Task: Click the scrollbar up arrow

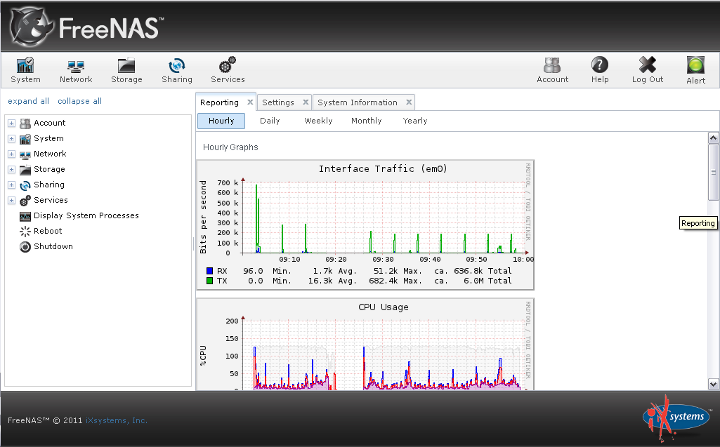Action: [713, 137]
